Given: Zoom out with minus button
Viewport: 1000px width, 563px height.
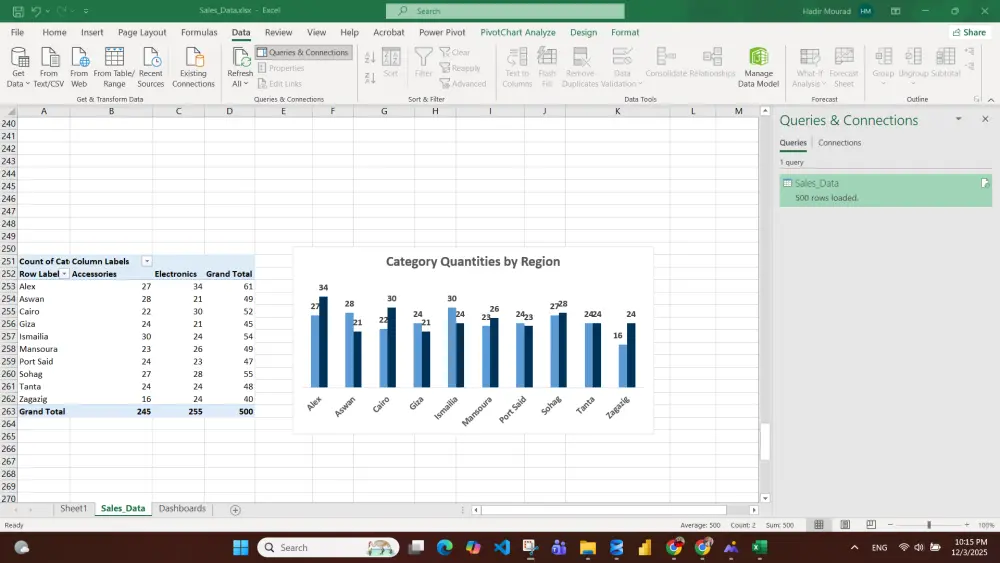Looking at the screenshot, I should (890, 525).
